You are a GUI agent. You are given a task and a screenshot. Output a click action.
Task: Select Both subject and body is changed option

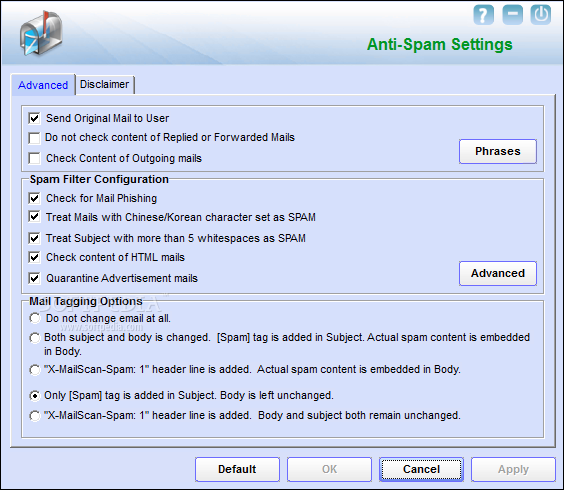click(x=35, y=337)
